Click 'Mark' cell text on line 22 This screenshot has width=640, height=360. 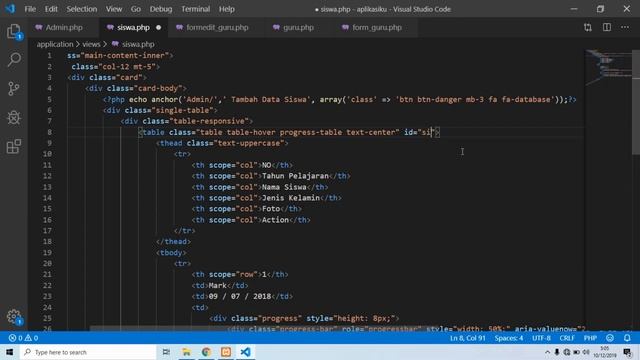pos(218,286)
